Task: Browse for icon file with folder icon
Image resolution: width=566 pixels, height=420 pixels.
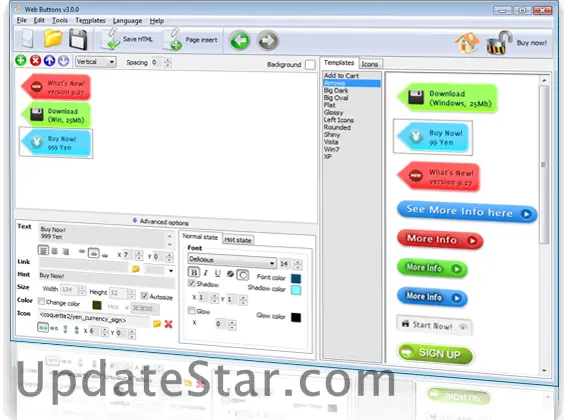Action: click(157, 323)
